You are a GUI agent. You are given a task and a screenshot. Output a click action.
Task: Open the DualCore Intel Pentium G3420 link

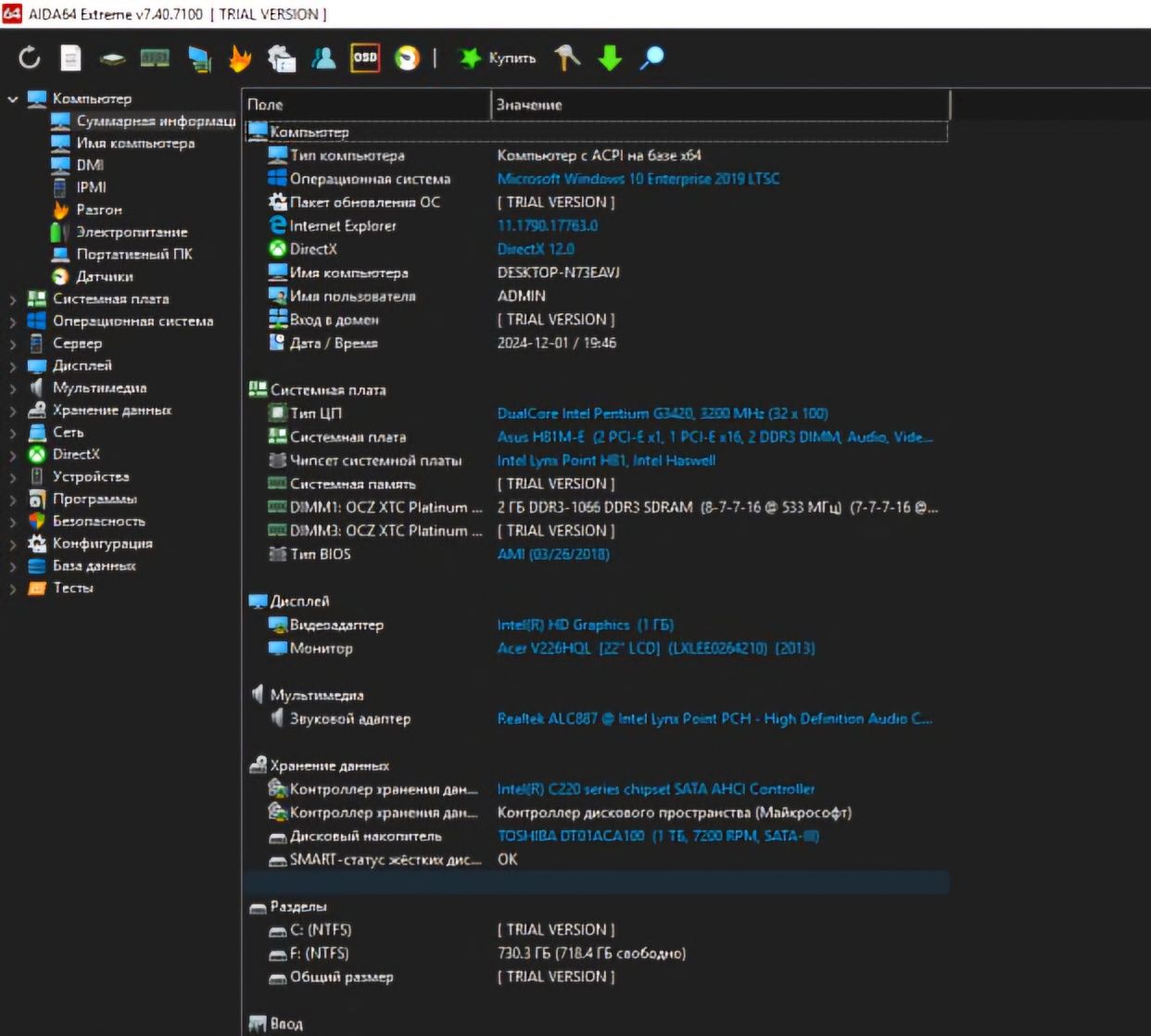tap(663, 413)
